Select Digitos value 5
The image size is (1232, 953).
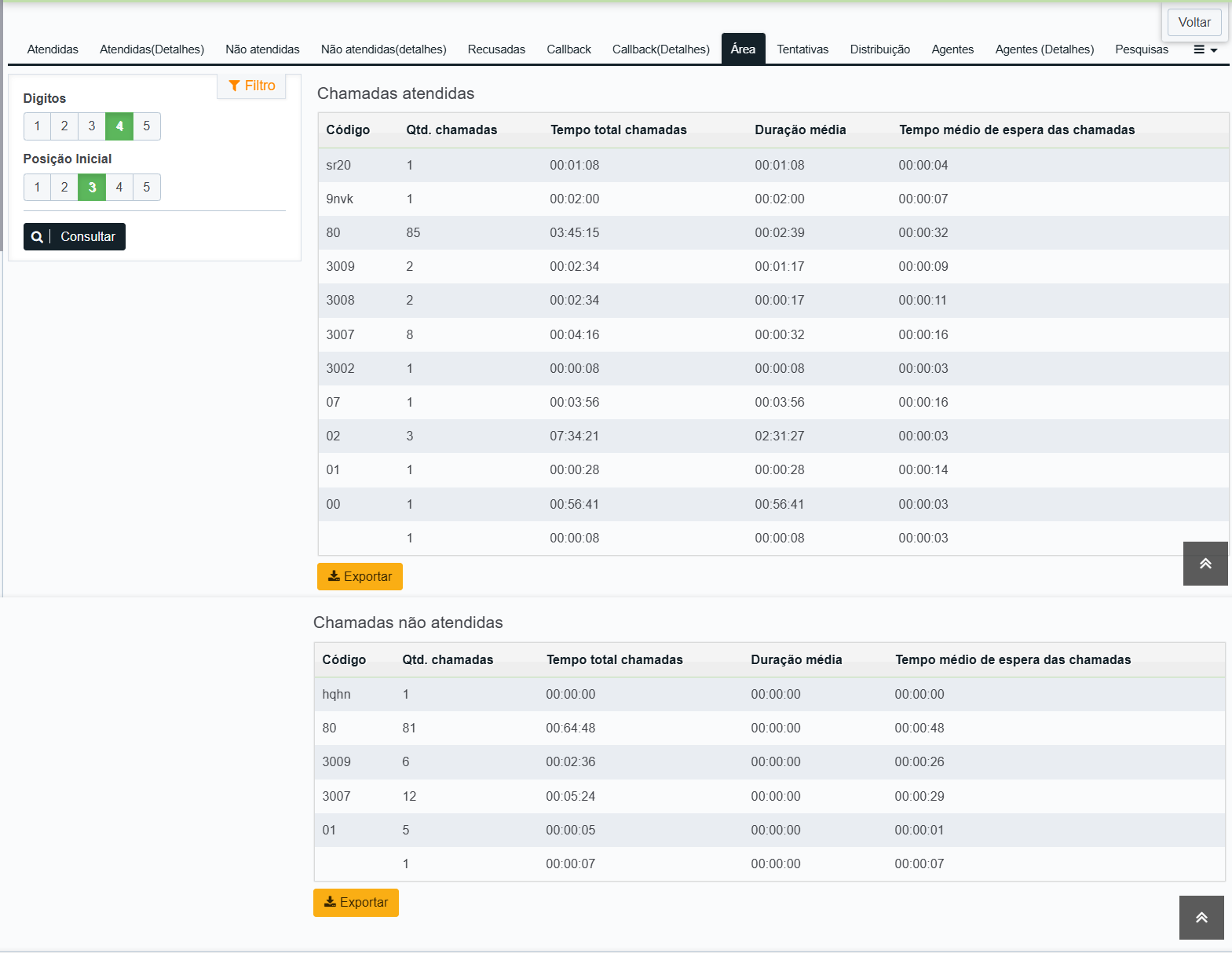tap(147, 126)
